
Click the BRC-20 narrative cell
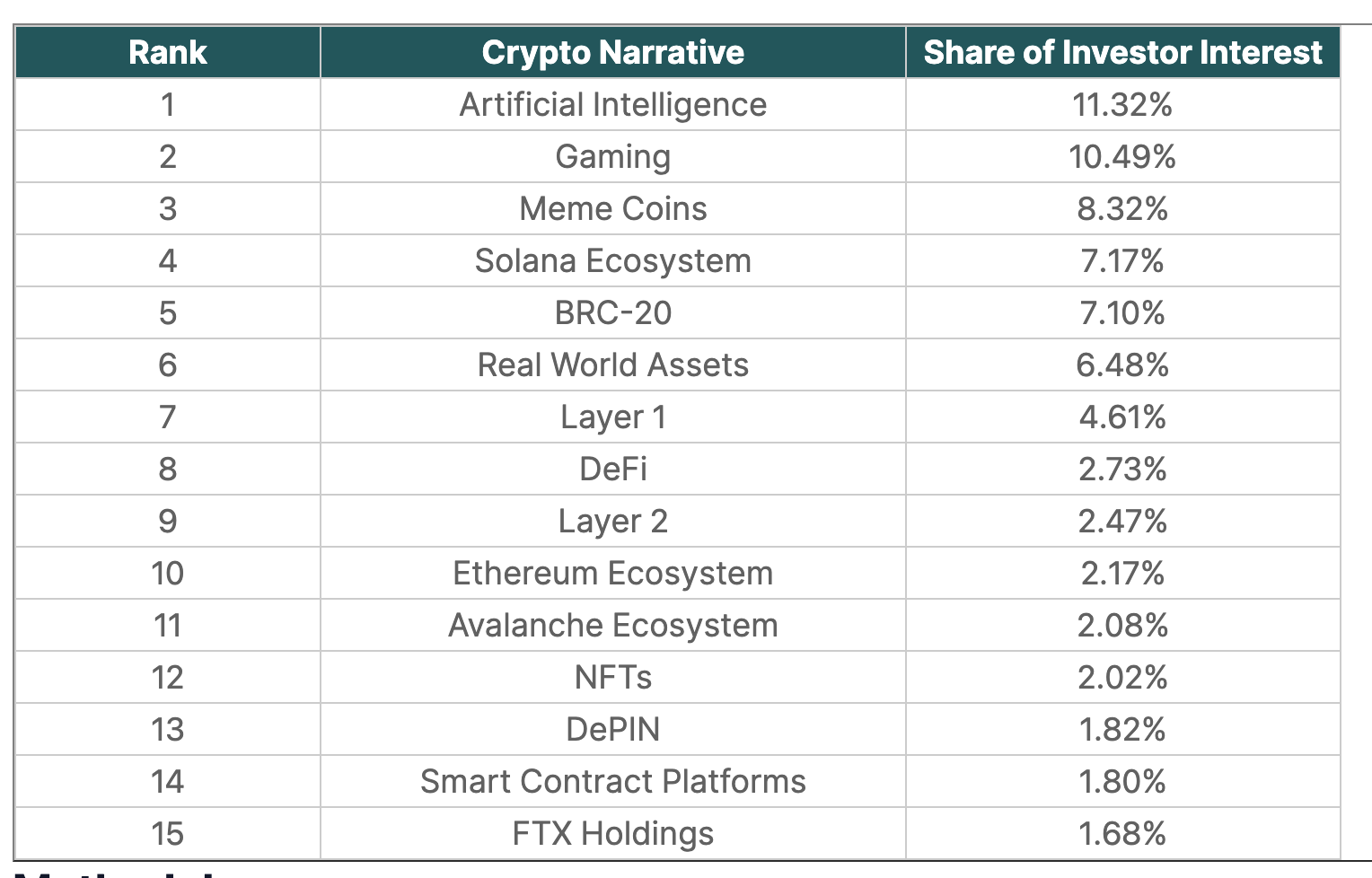[x=612, y=313]
